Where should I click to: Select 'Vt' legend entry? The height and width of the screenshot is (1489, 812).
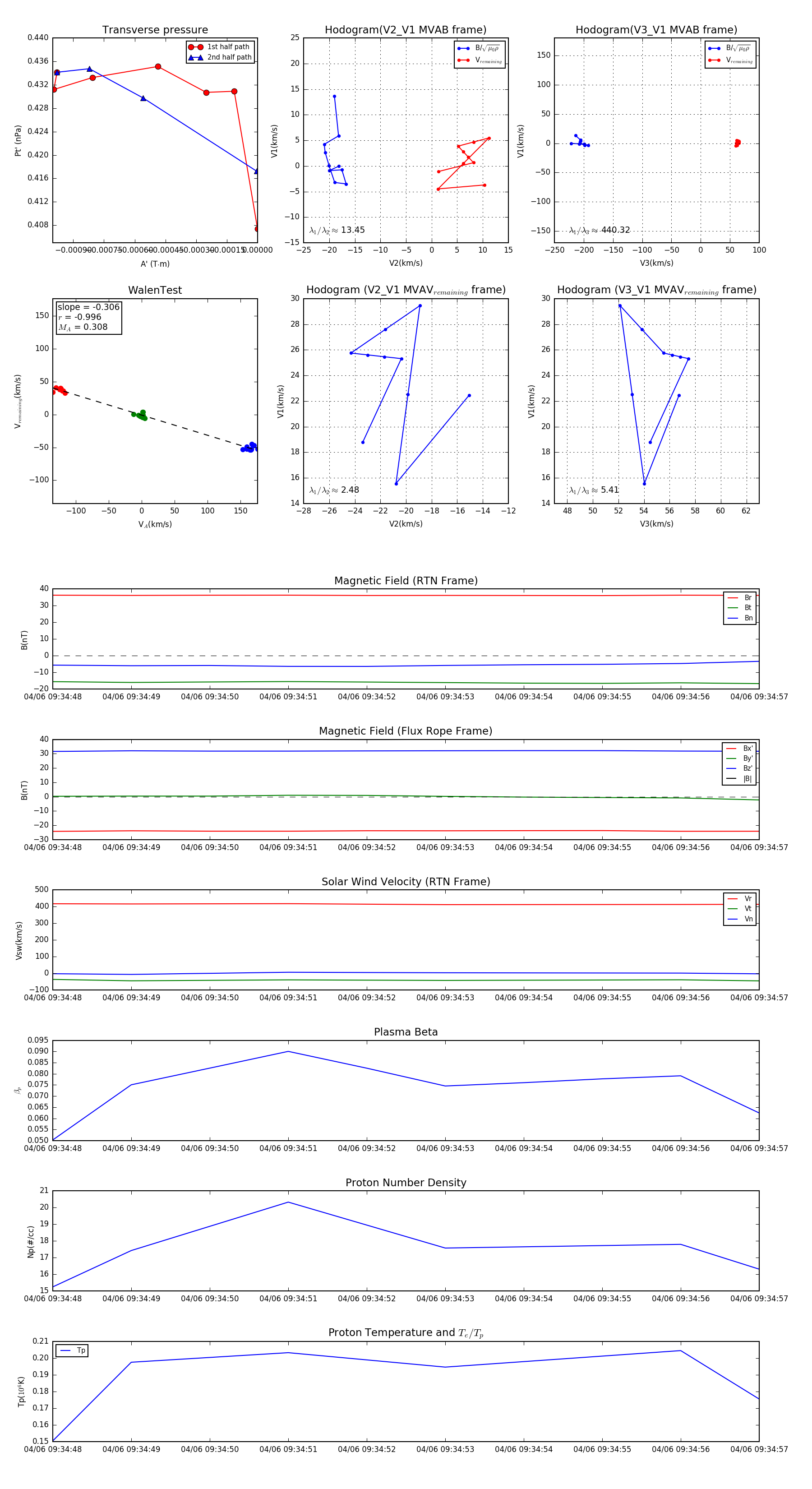[740, 909]
